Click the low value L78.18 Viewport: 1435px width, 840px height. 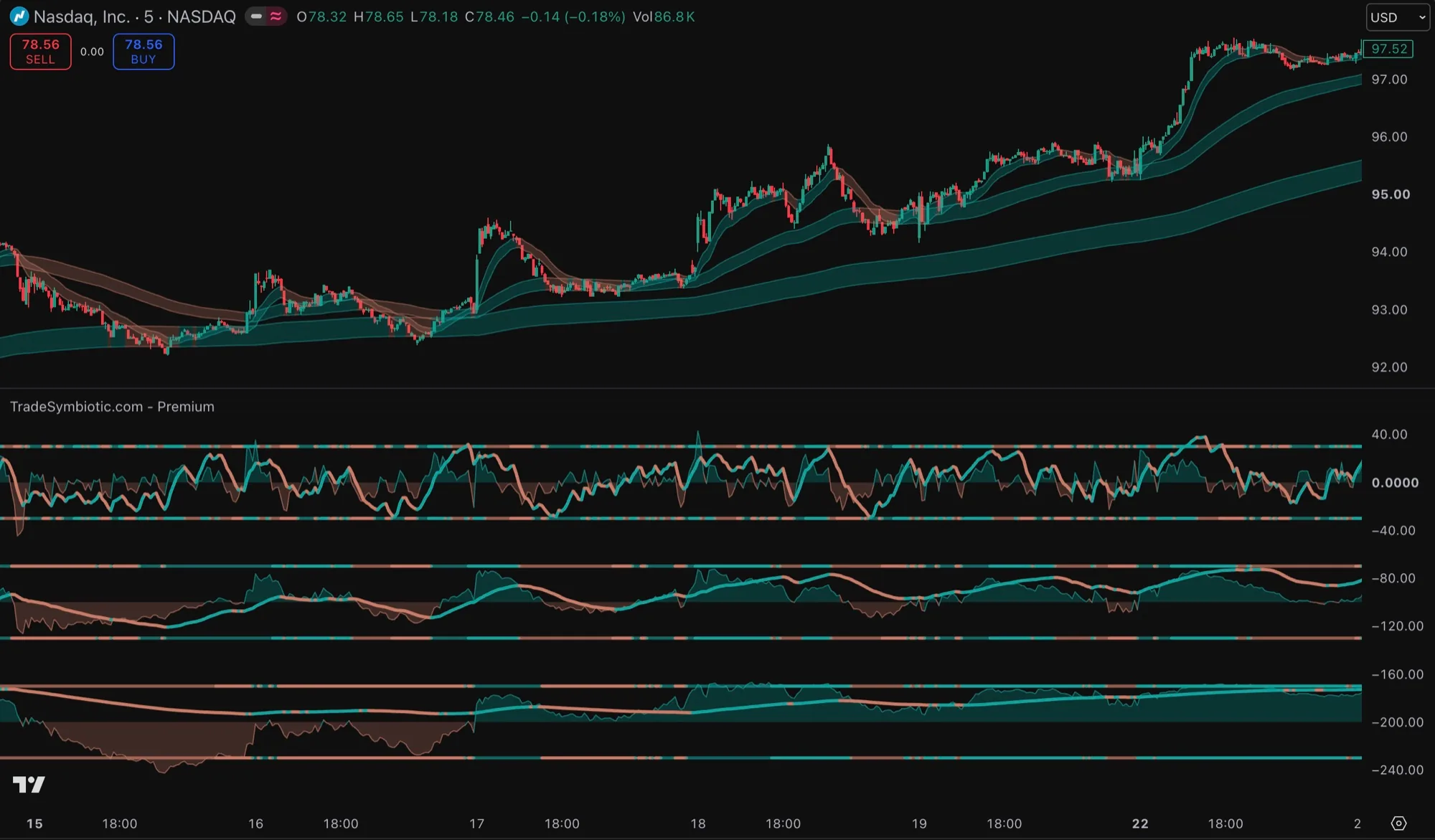(x=434, y=16)
